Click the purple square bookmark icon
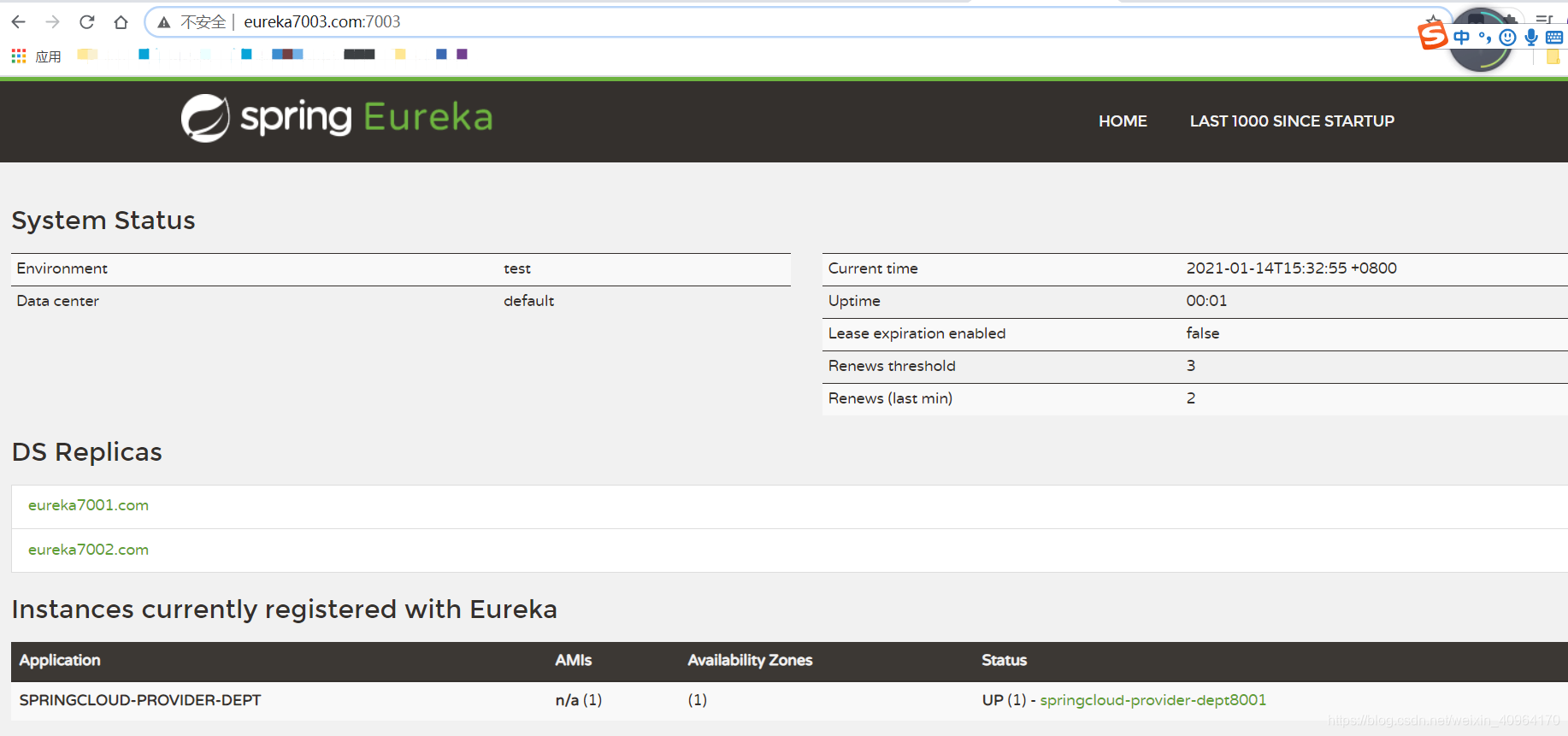 (463, 54)
